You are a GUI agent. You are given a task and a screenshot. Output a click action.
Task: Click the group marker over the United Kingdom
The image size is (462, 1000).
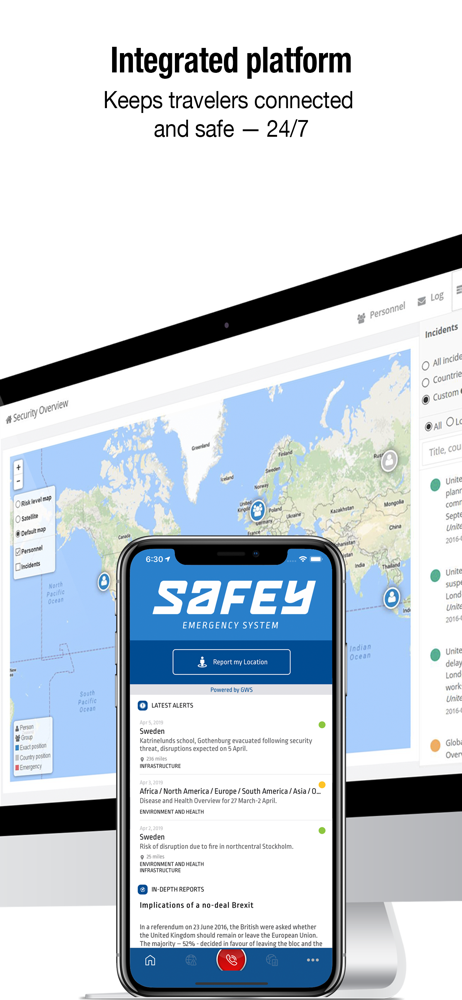(x=258, y=510)
